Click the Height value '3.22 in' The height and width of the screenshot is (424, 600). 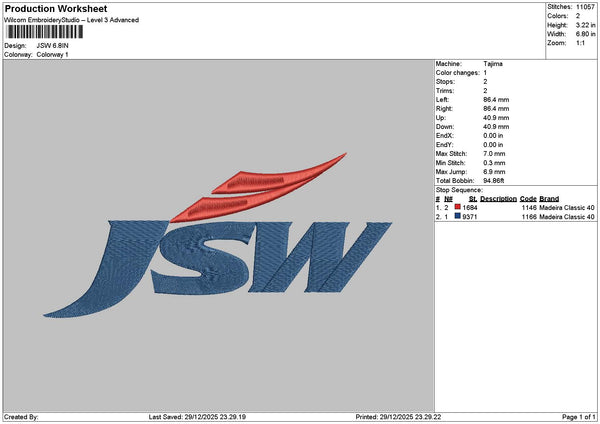[585, 25]
